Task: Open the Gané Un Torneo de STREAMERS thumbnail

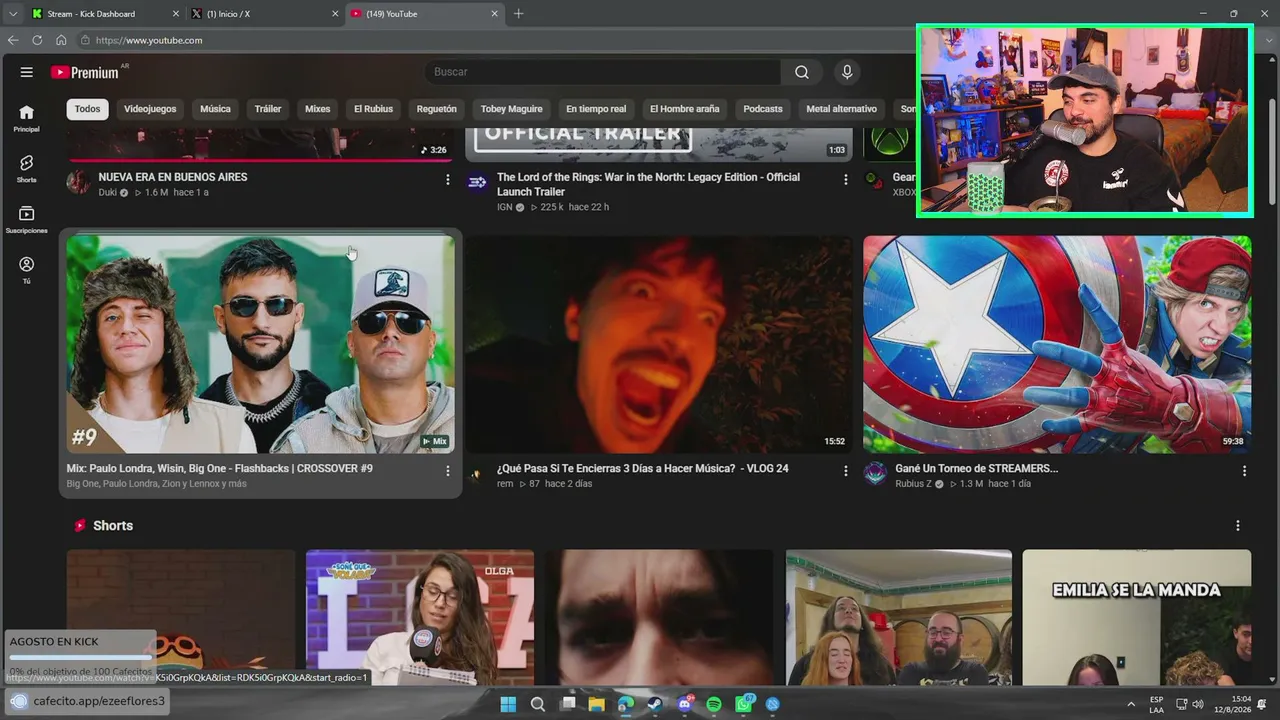Action: pyautogui.click(x=1057, y=344)
